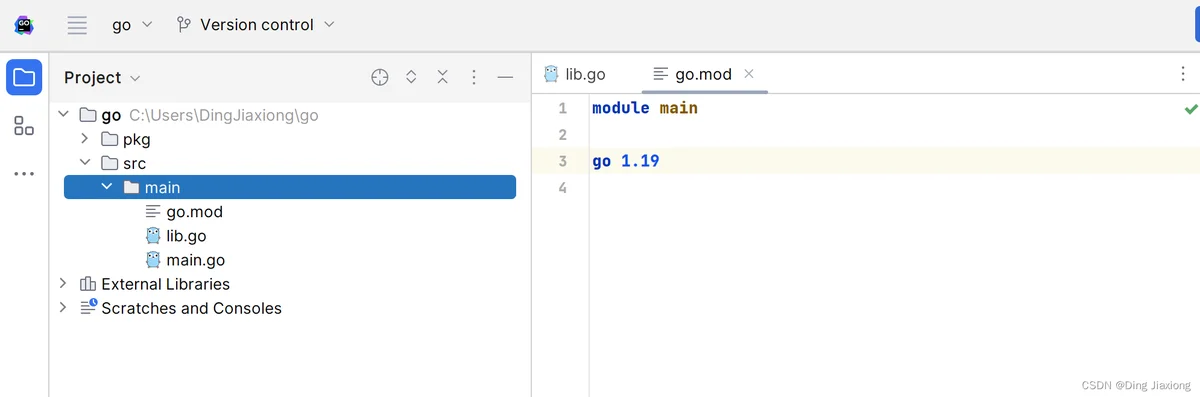The height and width of the screenshot is (397, 1200).
Task: Toggle the Project tool window folder icon
Action: tap(24, 77)
